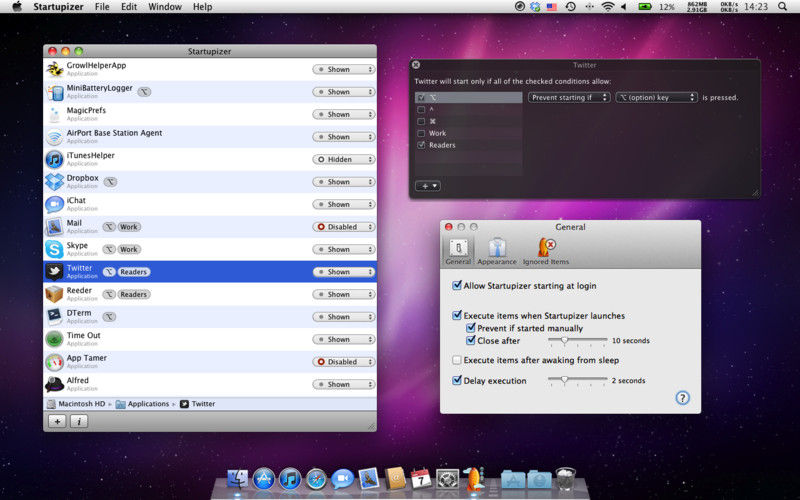Viewport: 800px width, 500px height.
Task: Open Spotlight search in the menu bar
Action: 783,7
